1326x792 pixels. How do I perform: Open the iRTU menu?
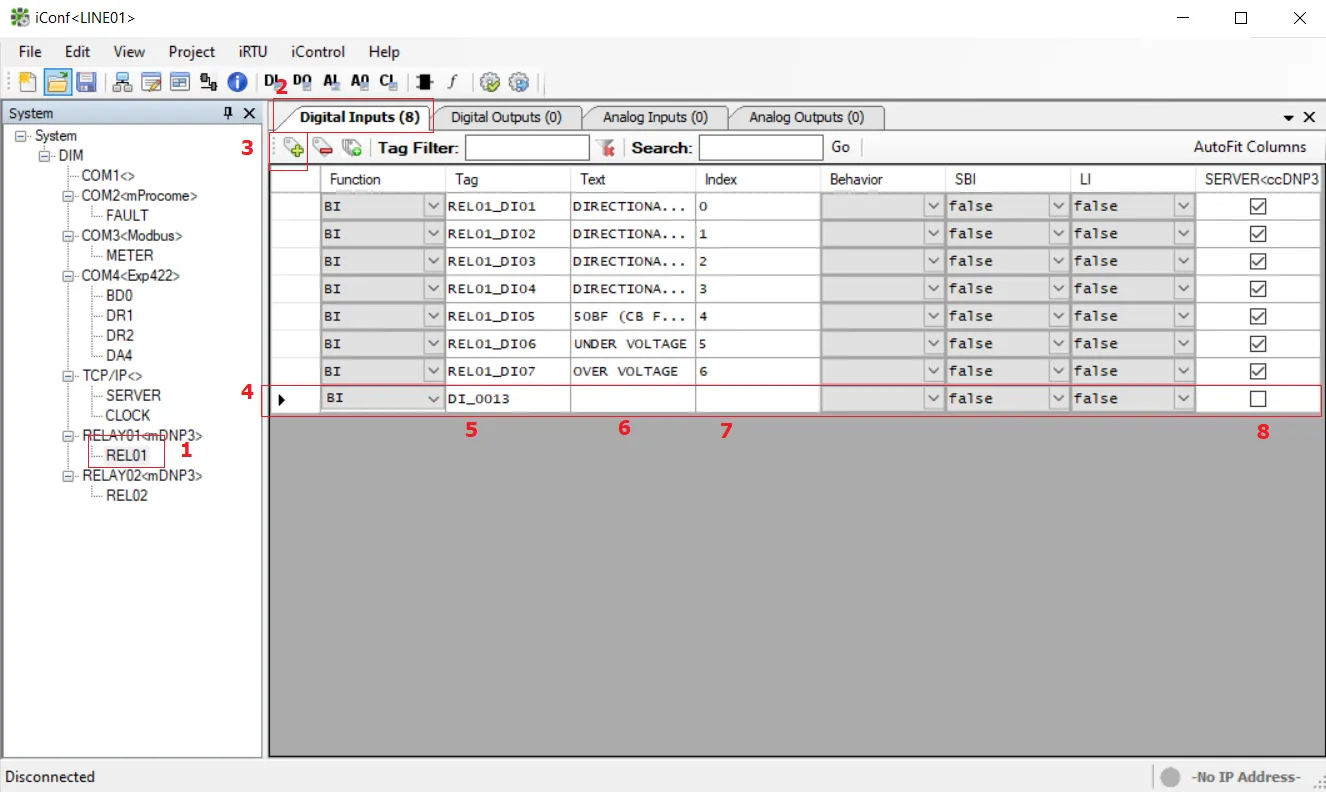[x=253, y=52]
